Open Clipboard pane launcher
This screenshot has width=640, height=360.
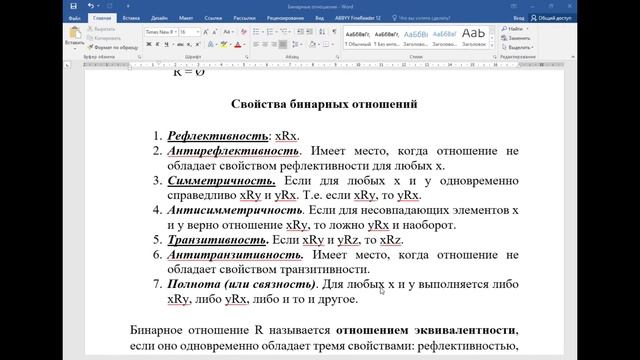(x=139, y=57)
